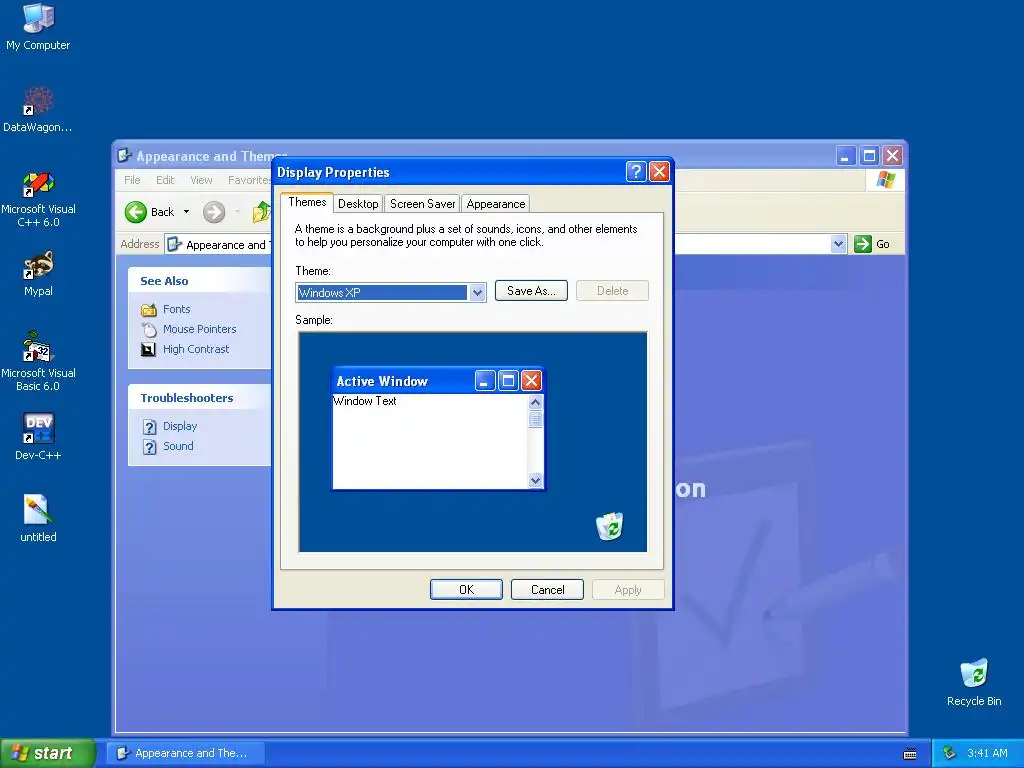Click the Appearance and The... taskbar button
The height and width of the screenshot is (768, 1024).
point(186,753)
